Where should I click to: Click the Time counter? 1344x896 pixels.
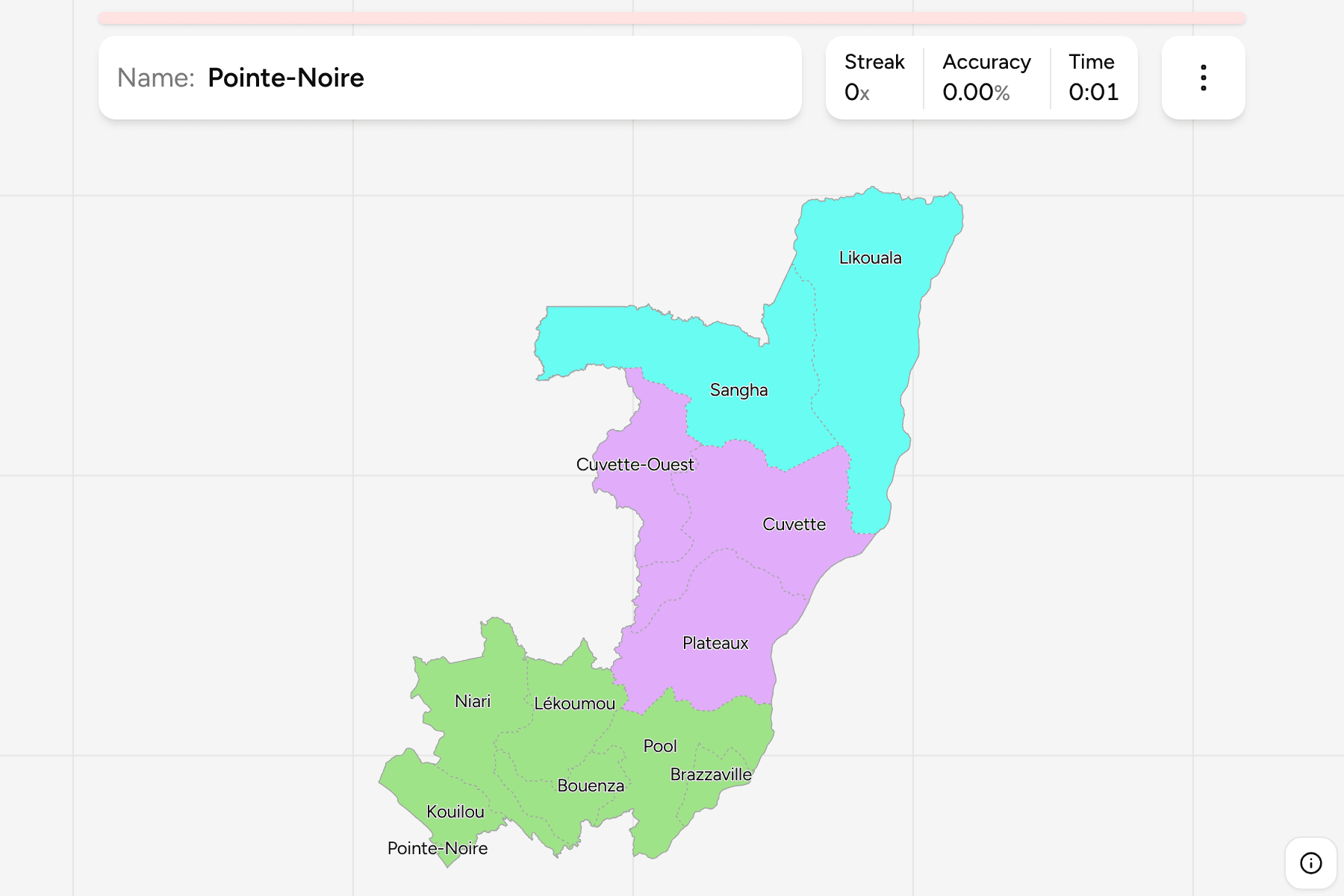tap(1093, 78)
